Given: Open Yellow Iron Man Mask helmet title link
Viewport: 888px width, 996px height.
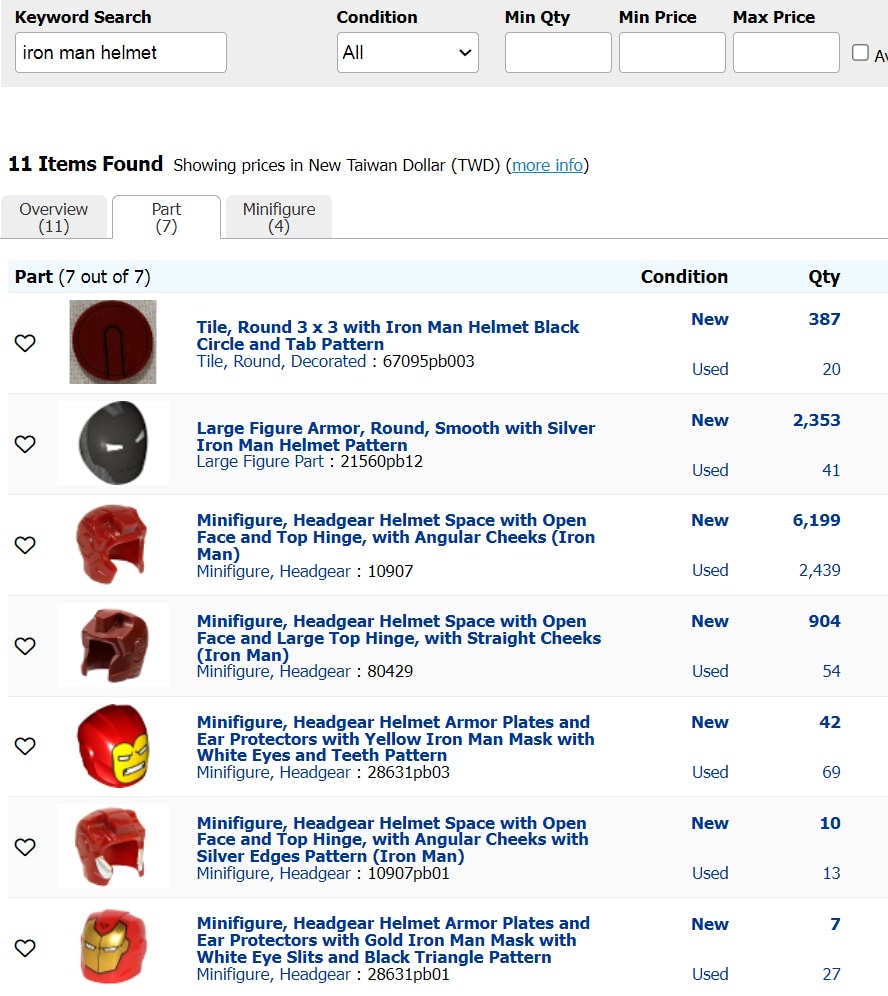Looking at the screenshot, I should 396,739.
